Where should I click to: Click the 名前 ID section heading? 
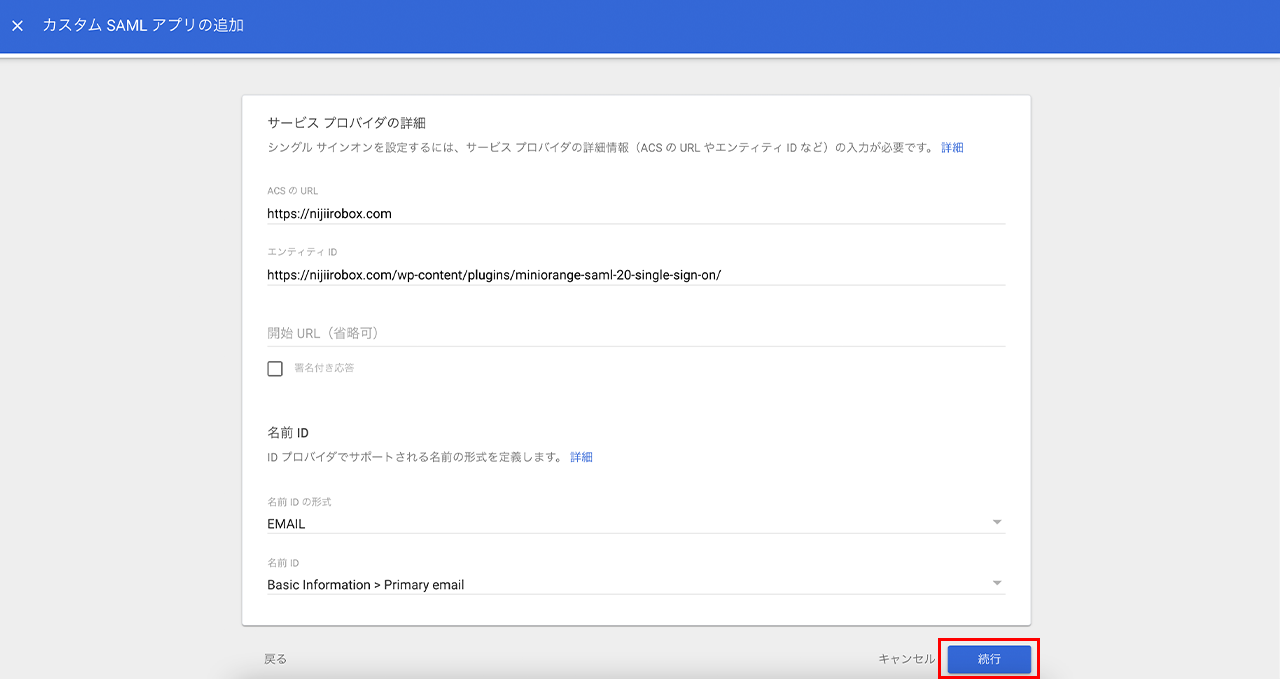pos(288,433)
